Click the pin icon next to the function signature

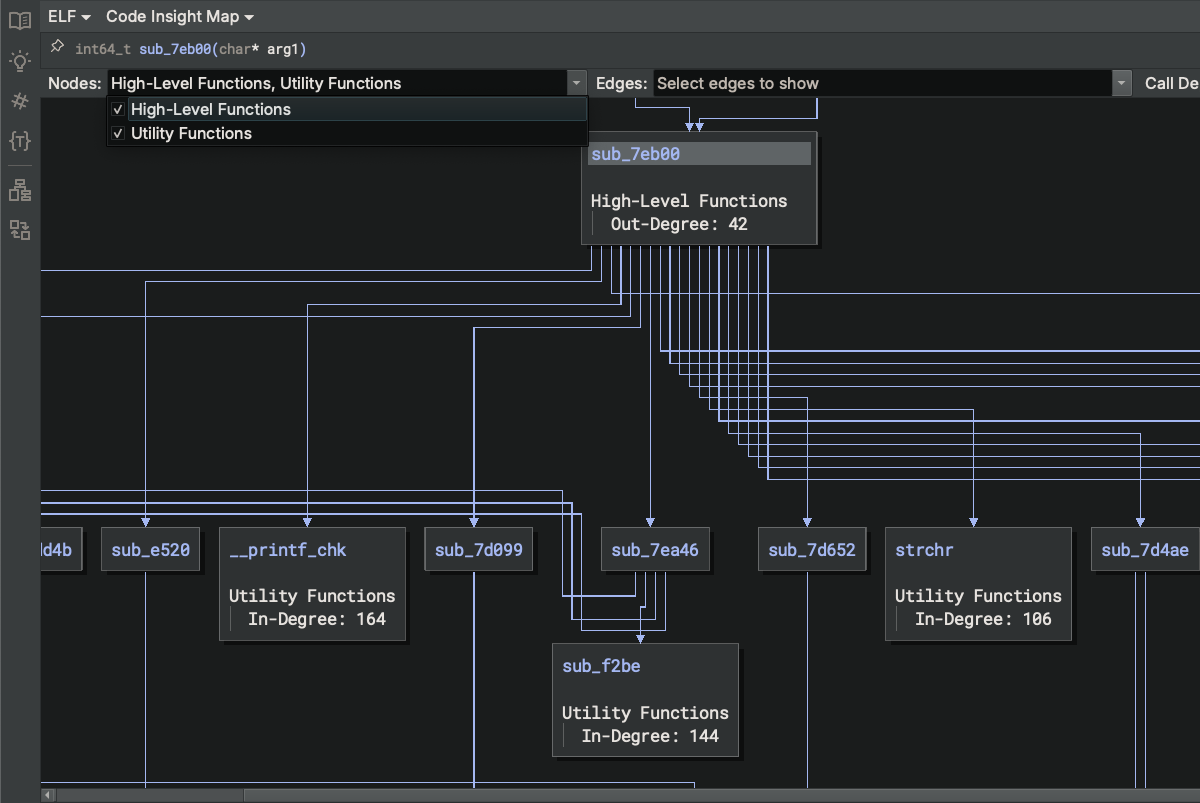click(57, 46)
